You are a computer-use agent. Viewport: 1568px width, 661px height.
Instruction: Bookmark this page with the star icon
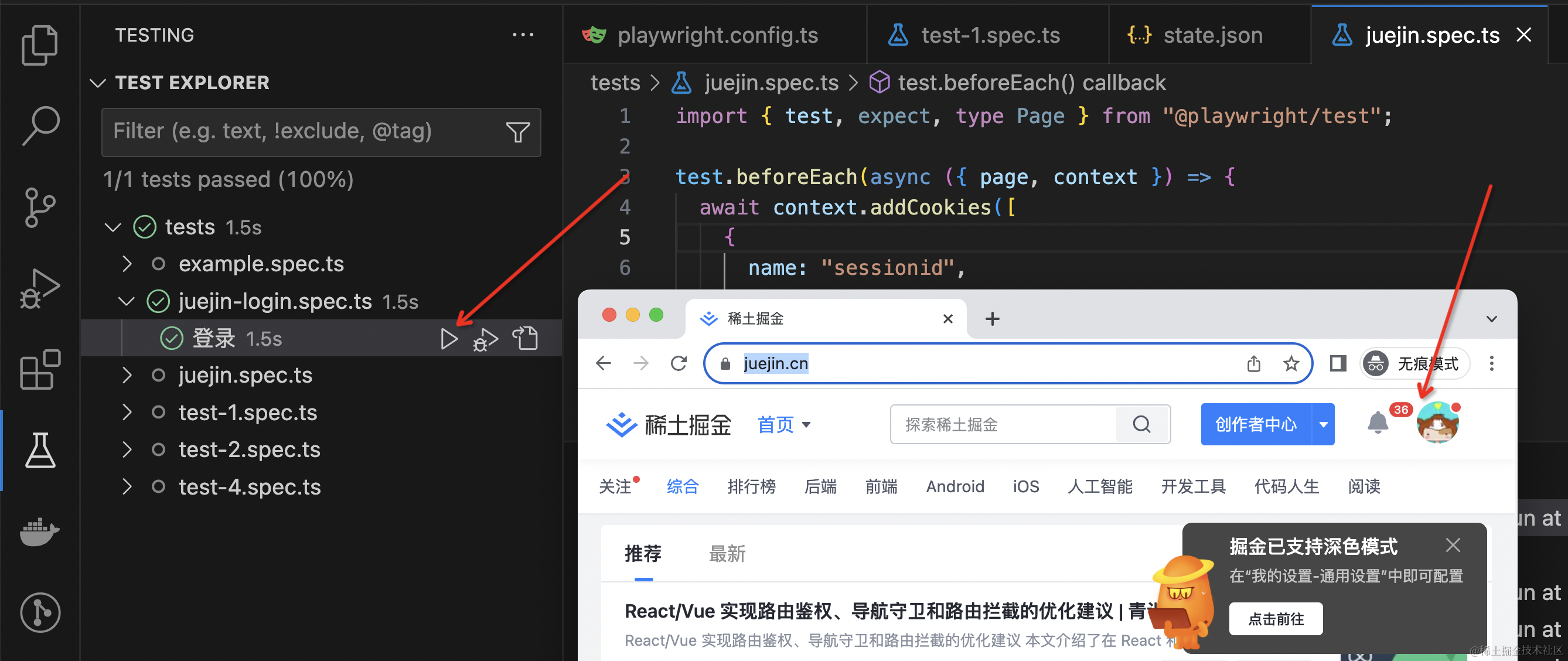point(1290,363)
